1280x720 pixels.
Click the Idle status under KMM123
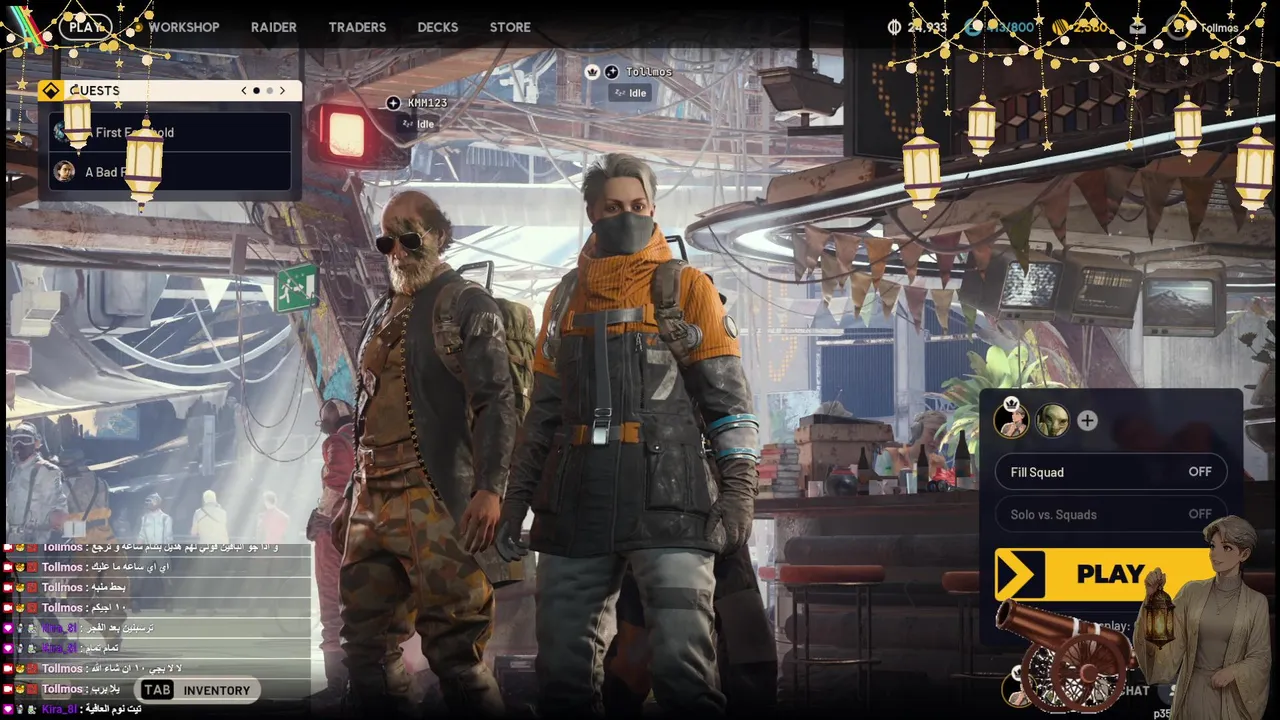tap(418, 124)
